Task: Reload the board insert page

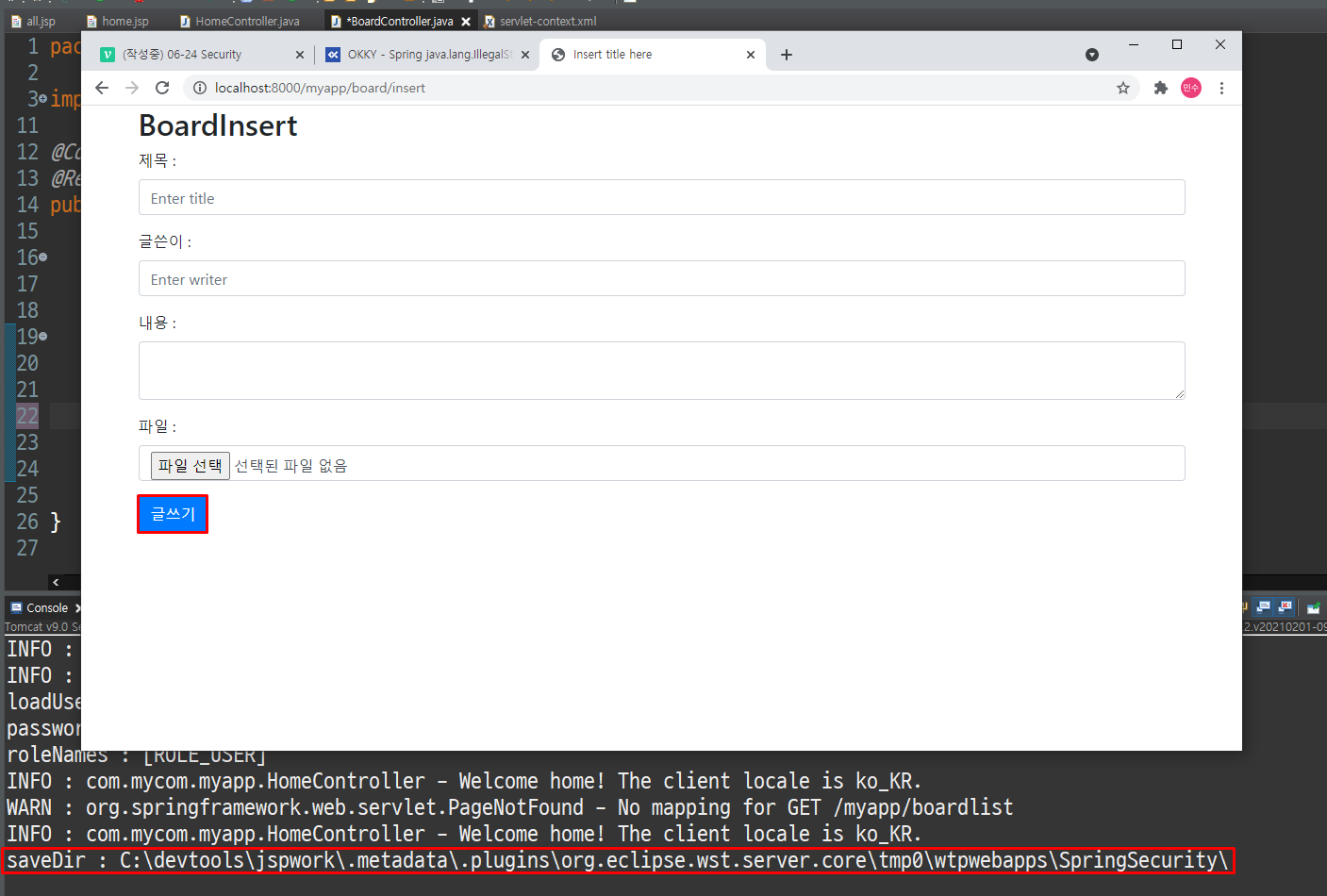Action: pos(162,88)
